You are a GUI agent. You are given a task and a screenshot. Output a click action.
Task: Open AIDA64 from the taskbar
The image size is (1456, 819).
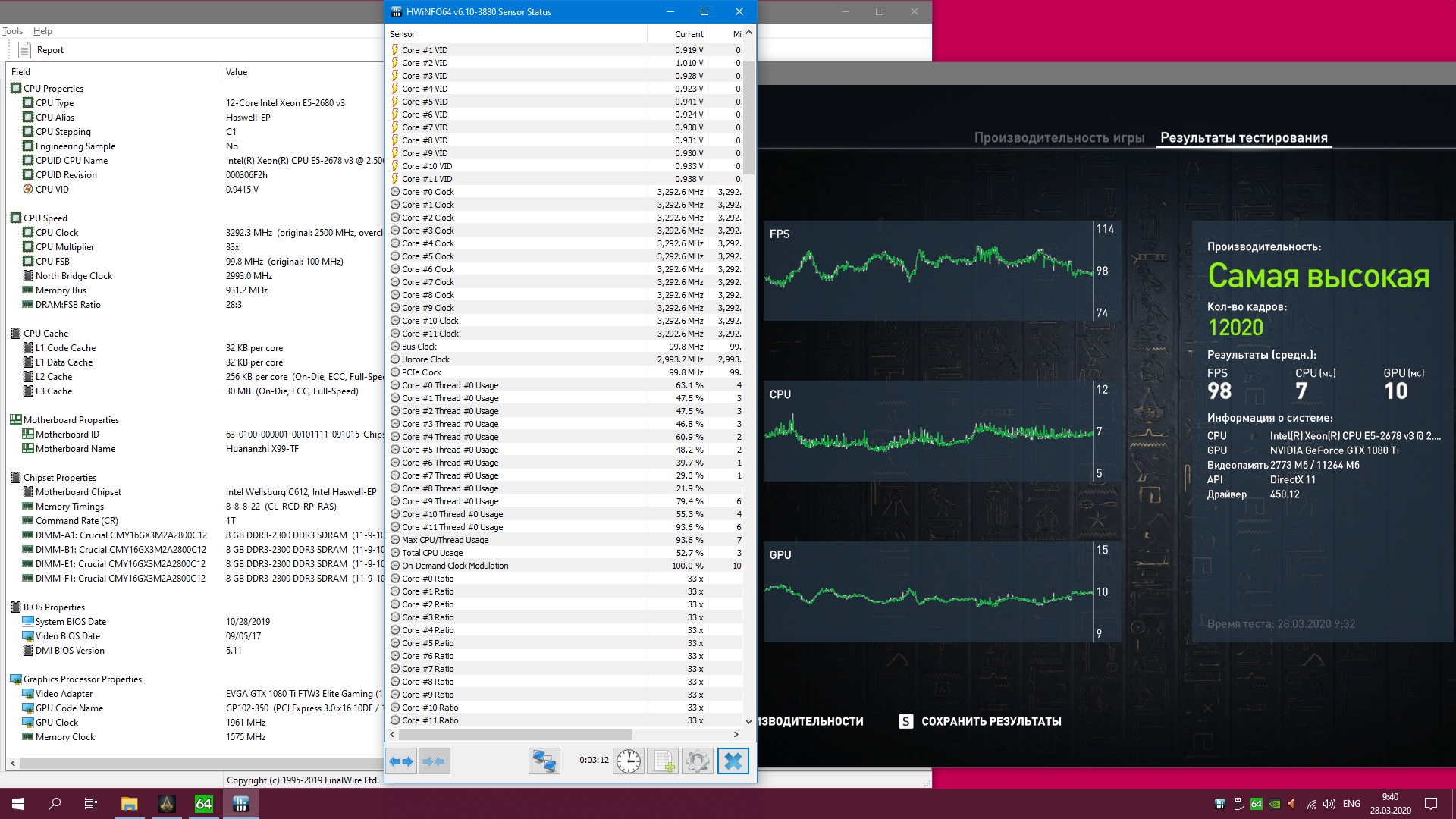click(204, 804)
